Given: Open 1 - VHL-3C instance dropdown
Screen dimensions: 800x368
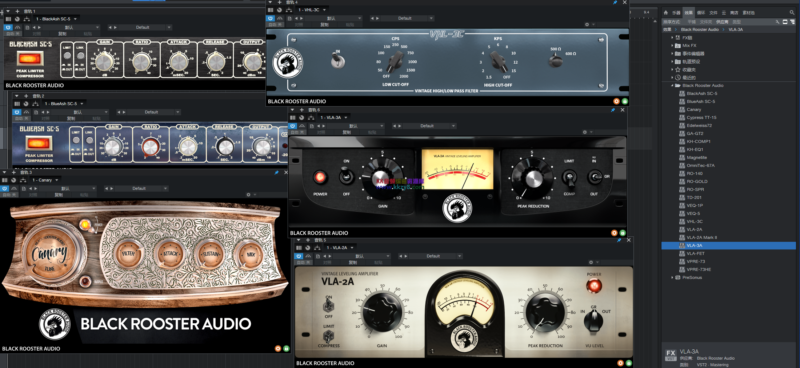Looking at the screenshot, I should pos(312,10).
